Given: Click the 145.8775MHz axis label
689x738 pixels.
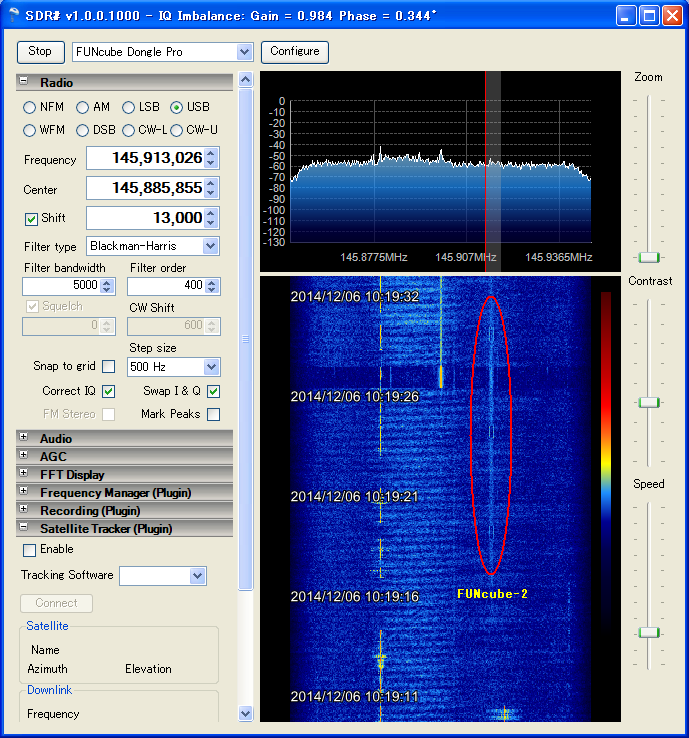Looking at the screenshot, I should [x=374, y=257].
